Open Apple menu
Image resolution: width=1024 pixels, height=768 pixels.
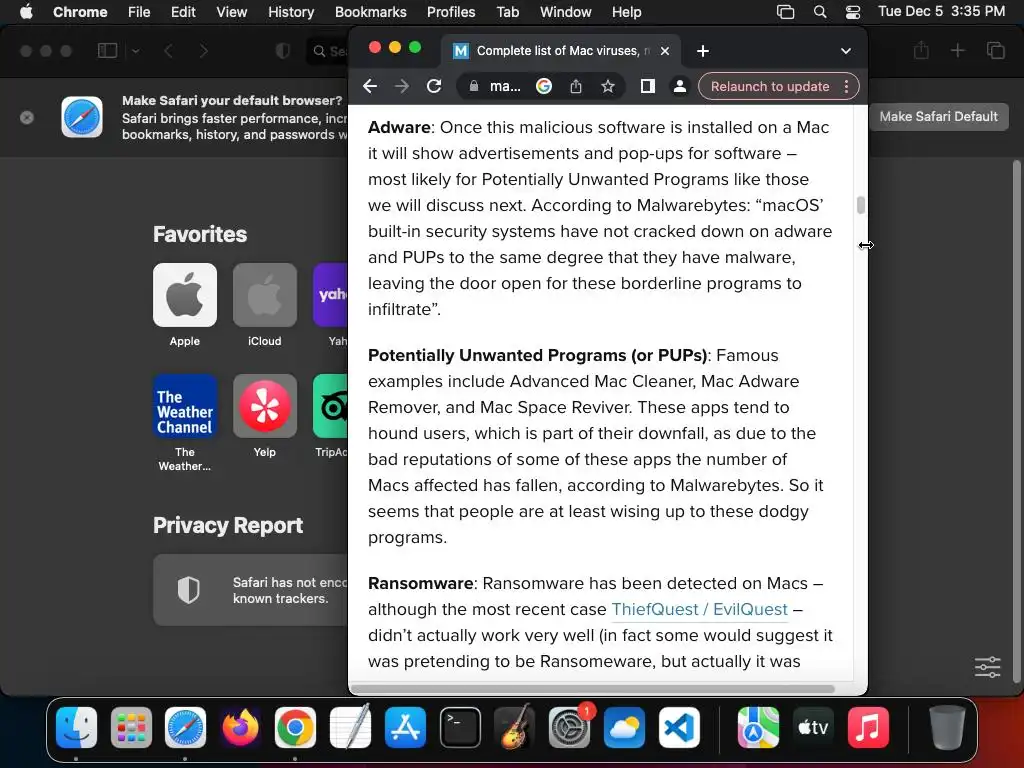click(x=26, y=12)
